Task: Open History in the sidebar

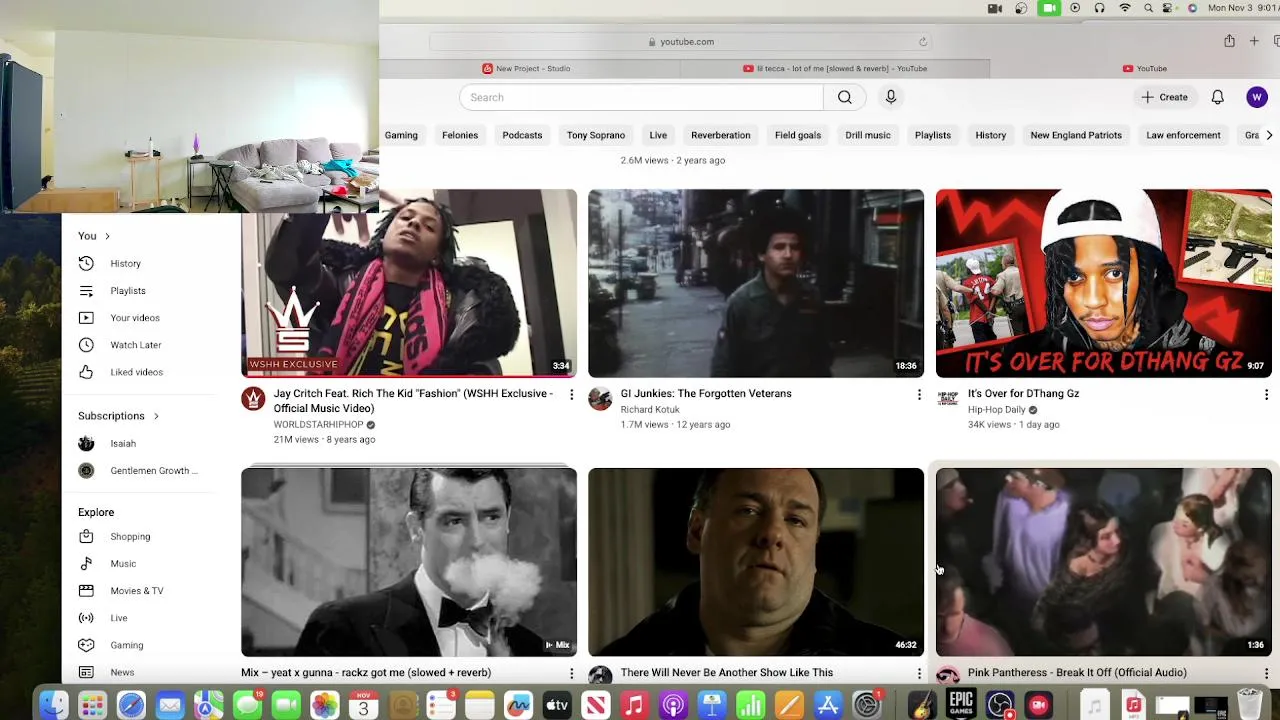Action: (125, 263)
